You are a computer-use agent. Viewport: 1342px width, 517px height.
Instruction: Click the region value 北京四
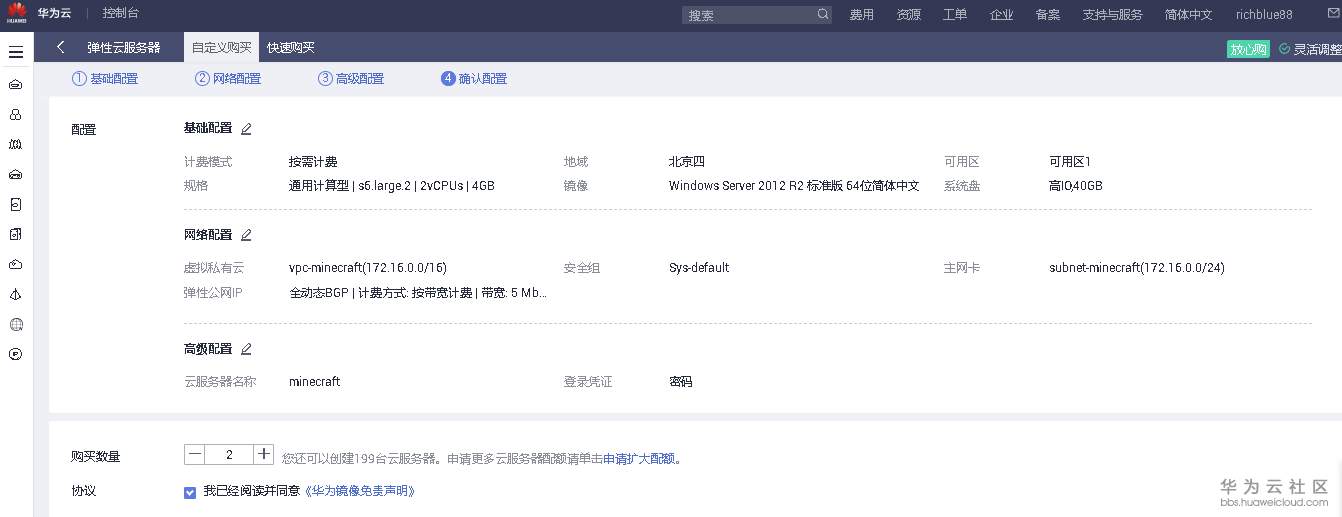coord(687,162)
